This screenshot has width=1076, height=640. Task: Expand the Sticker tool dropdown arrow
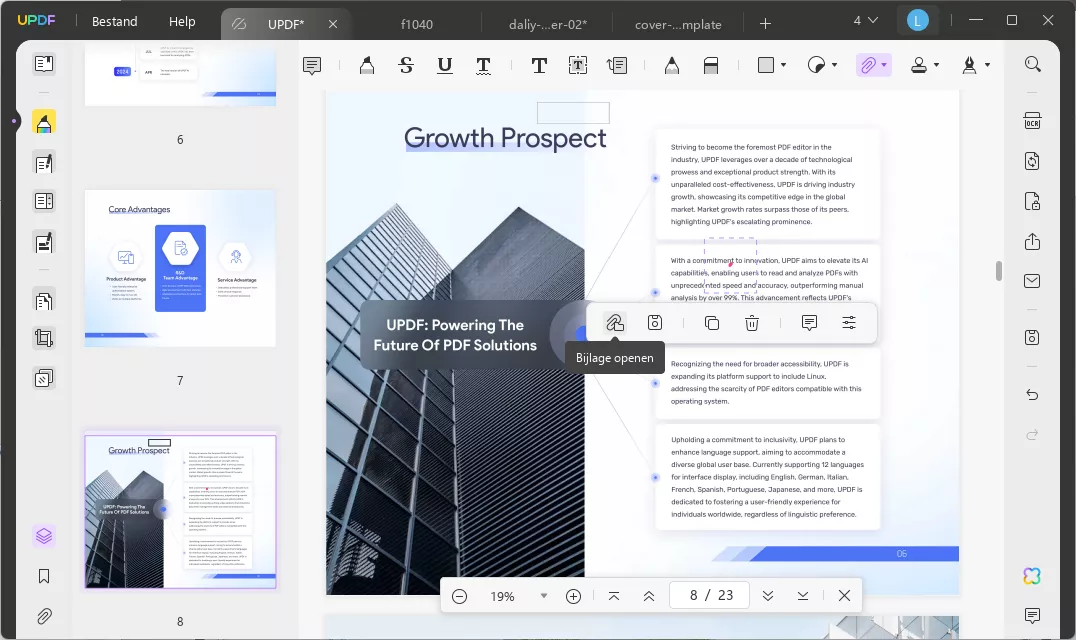point(834,65)
